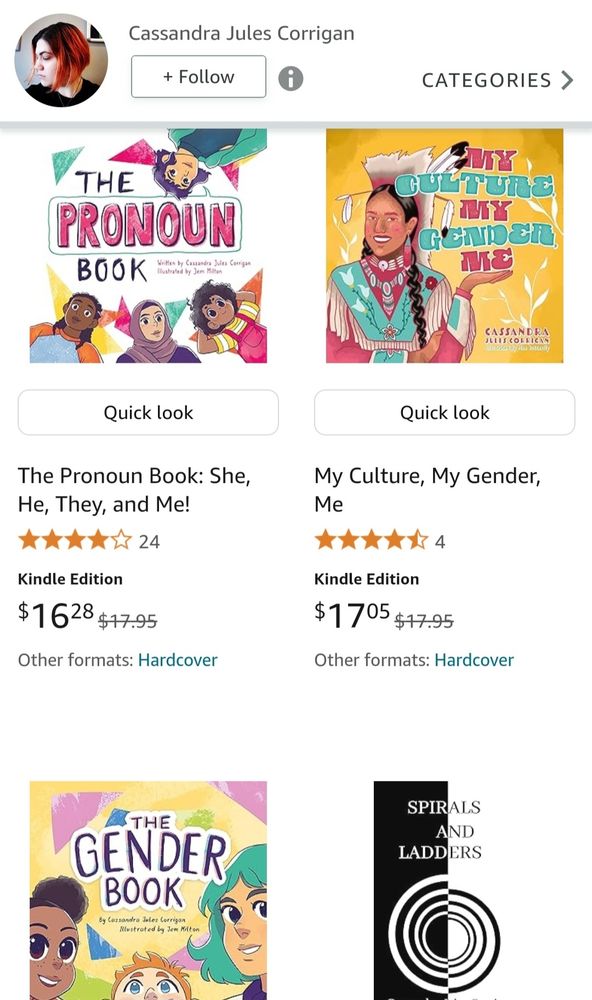
Task: Open The Pronoun Book title link
Action: (x=134, y=490)
